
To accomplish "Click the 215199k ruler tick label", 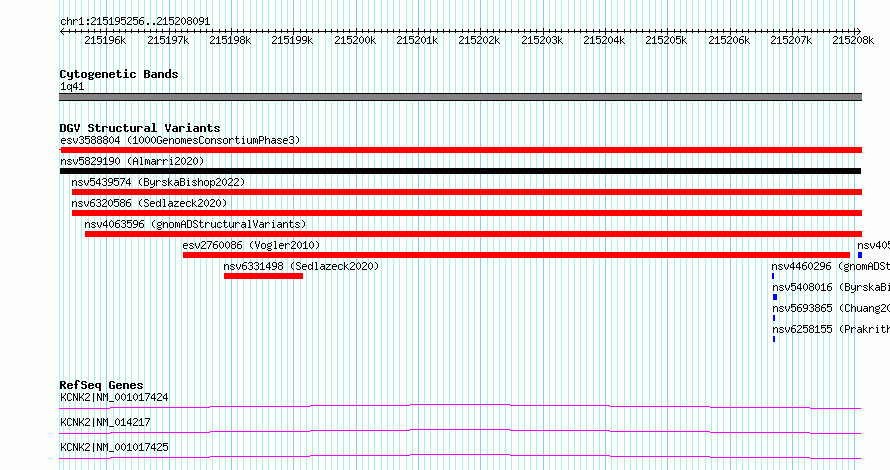I will coord(292,41).
